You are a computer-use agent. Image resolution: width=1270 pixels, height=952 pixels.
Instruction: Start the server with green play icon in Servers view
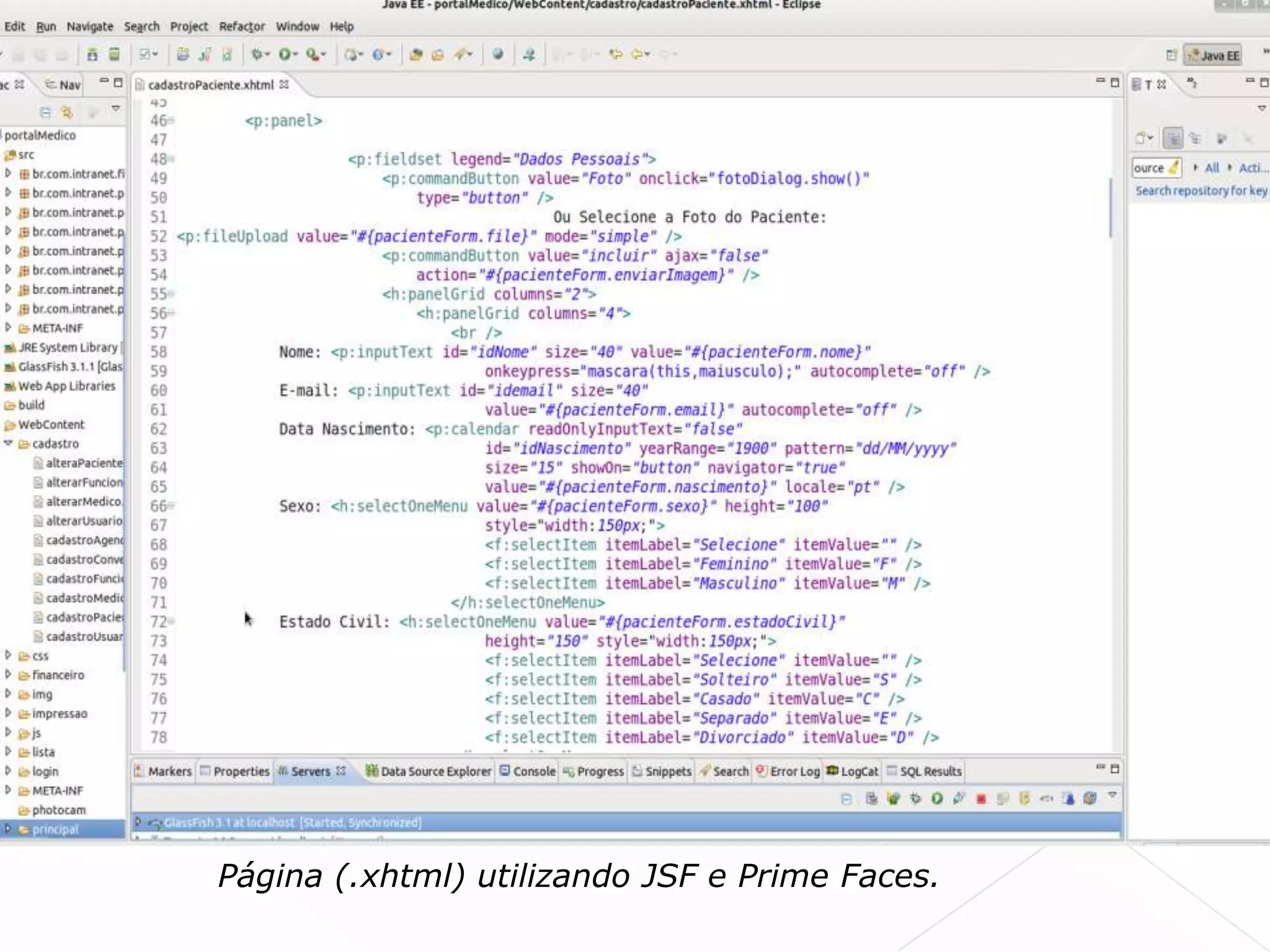tap(936, 799)
